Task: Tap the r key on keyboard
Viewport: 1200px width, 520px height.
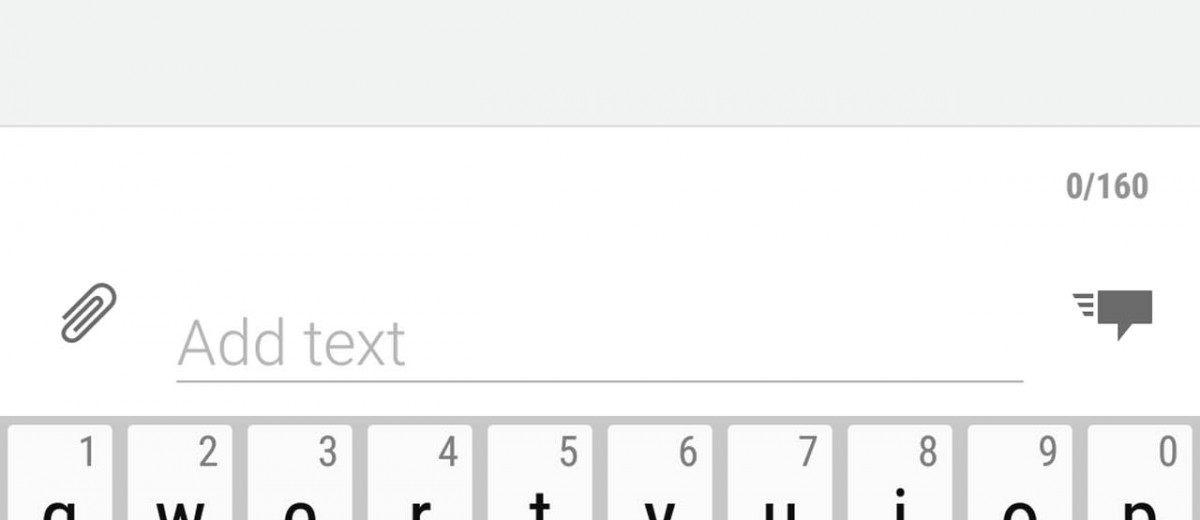Action: [420, 473]
